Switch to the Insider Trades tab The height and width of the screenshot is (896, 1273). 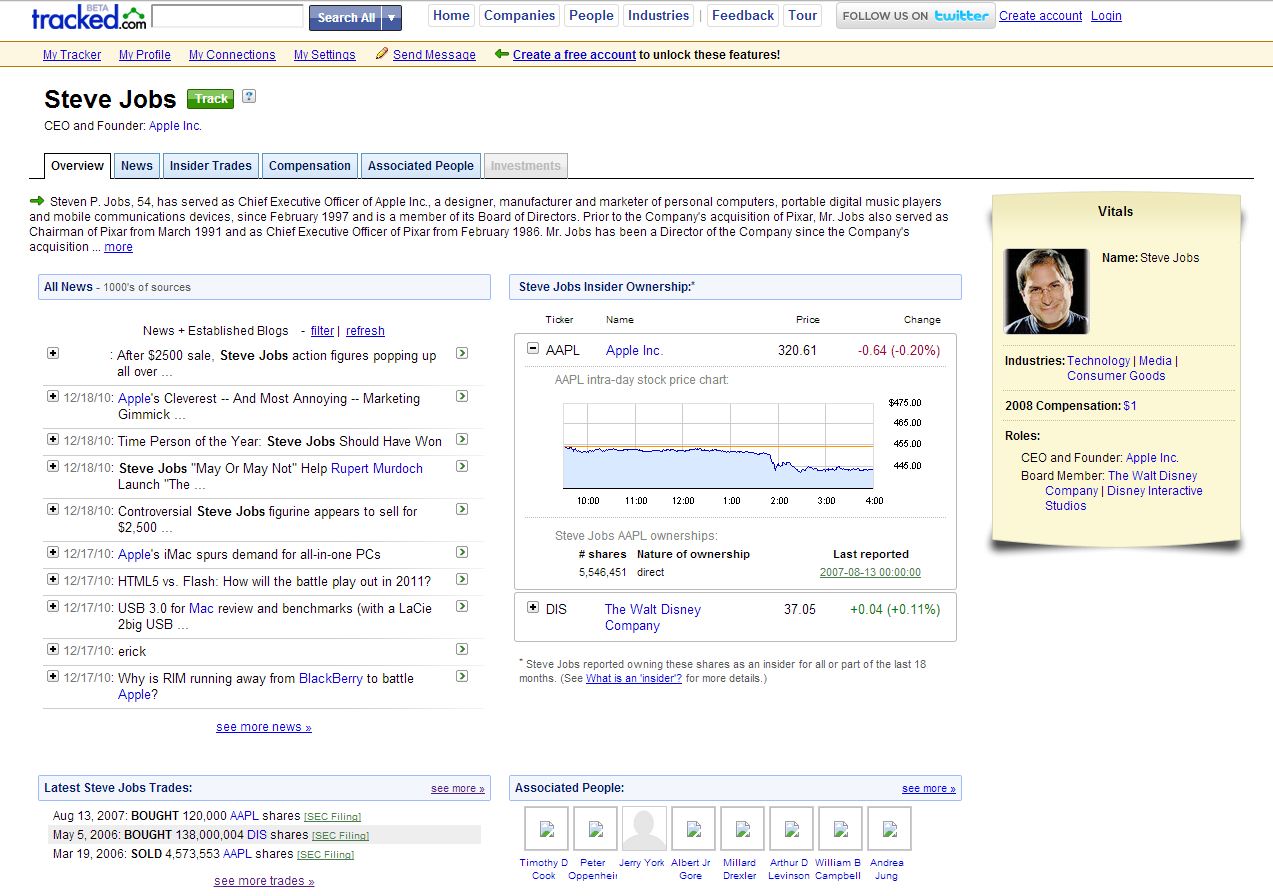211,166
